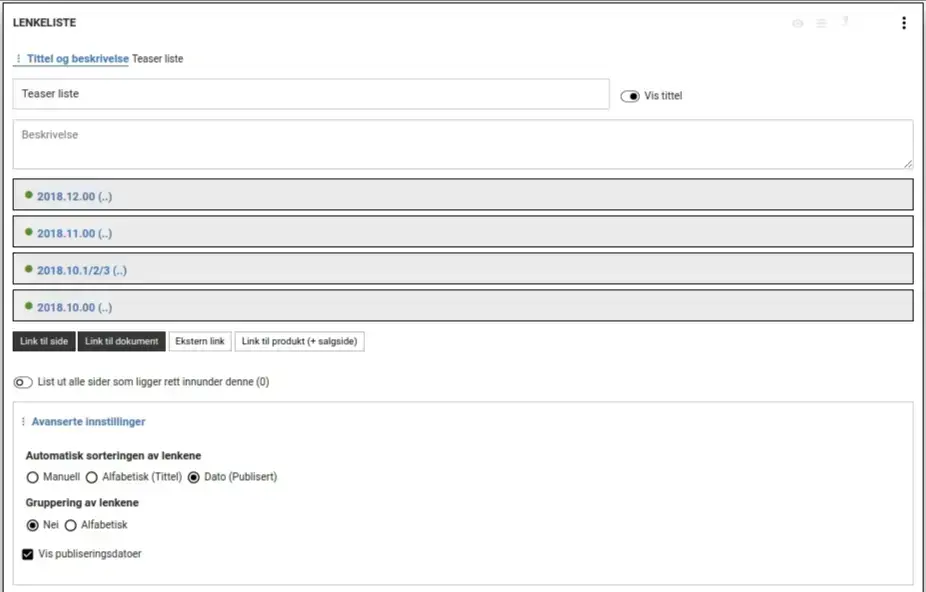Select Manuell sorting radio button

32,477
